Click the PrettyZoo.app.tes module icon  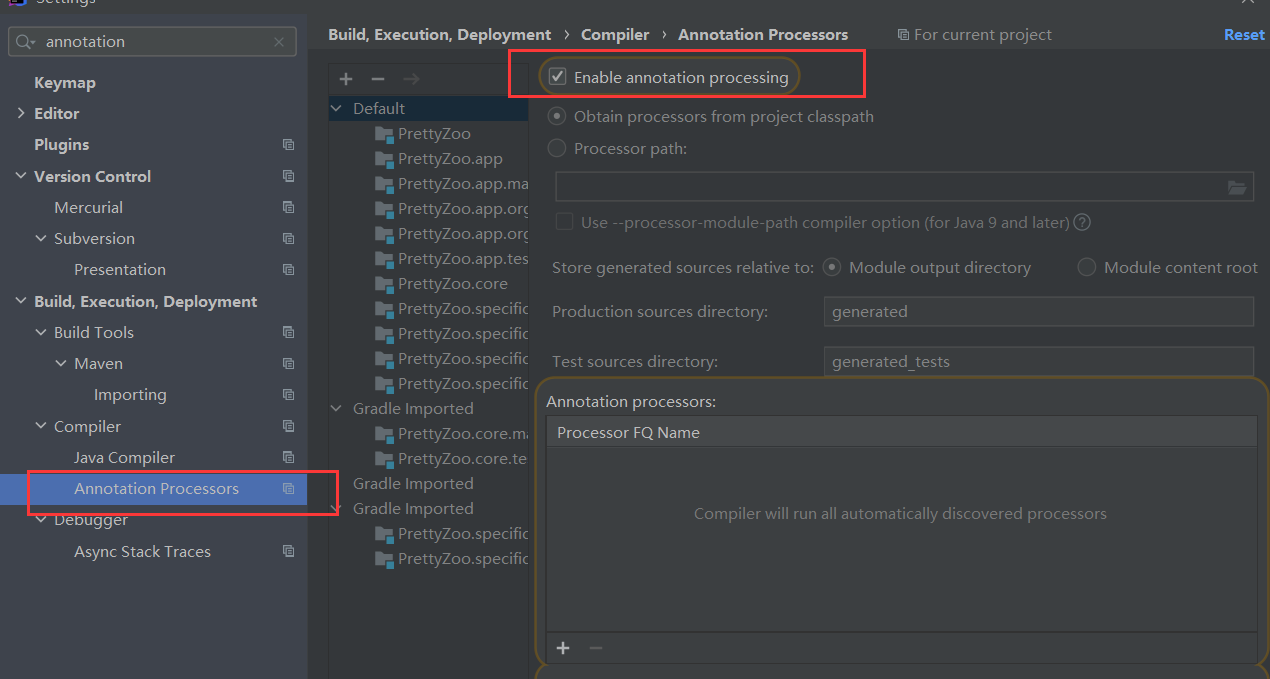[384, 259]
